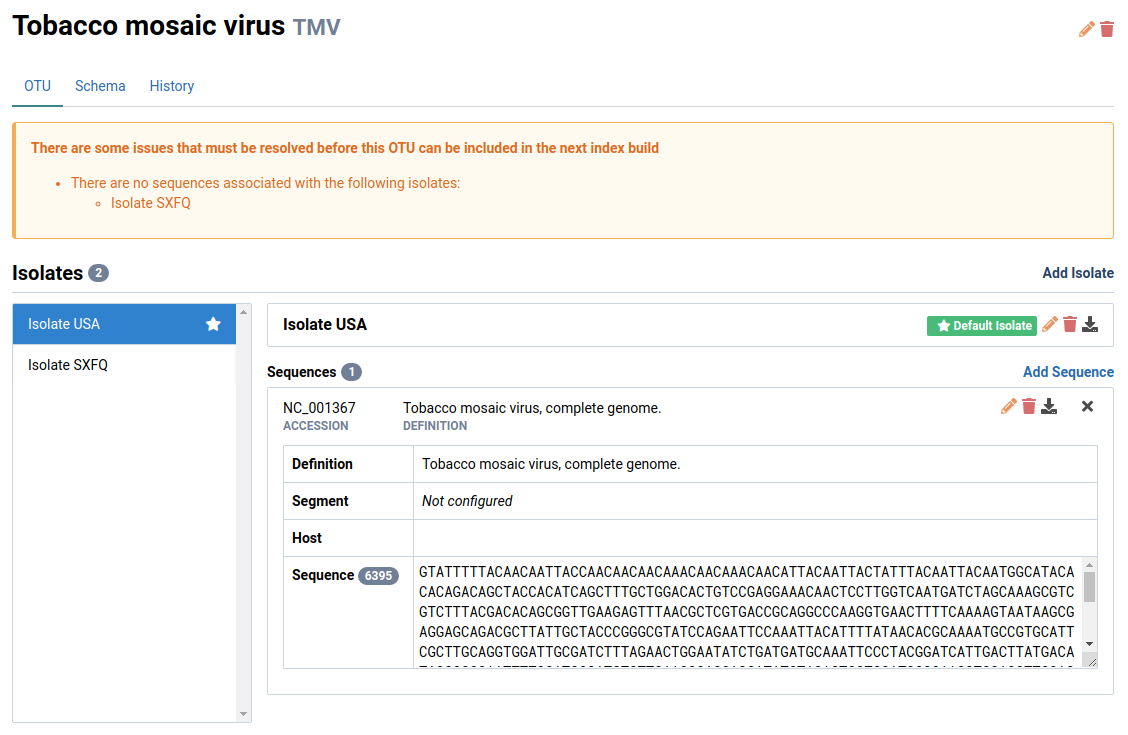Collapse the NC_001367 sequence details via the X

pyautogui.click(x=1087, y=406)
